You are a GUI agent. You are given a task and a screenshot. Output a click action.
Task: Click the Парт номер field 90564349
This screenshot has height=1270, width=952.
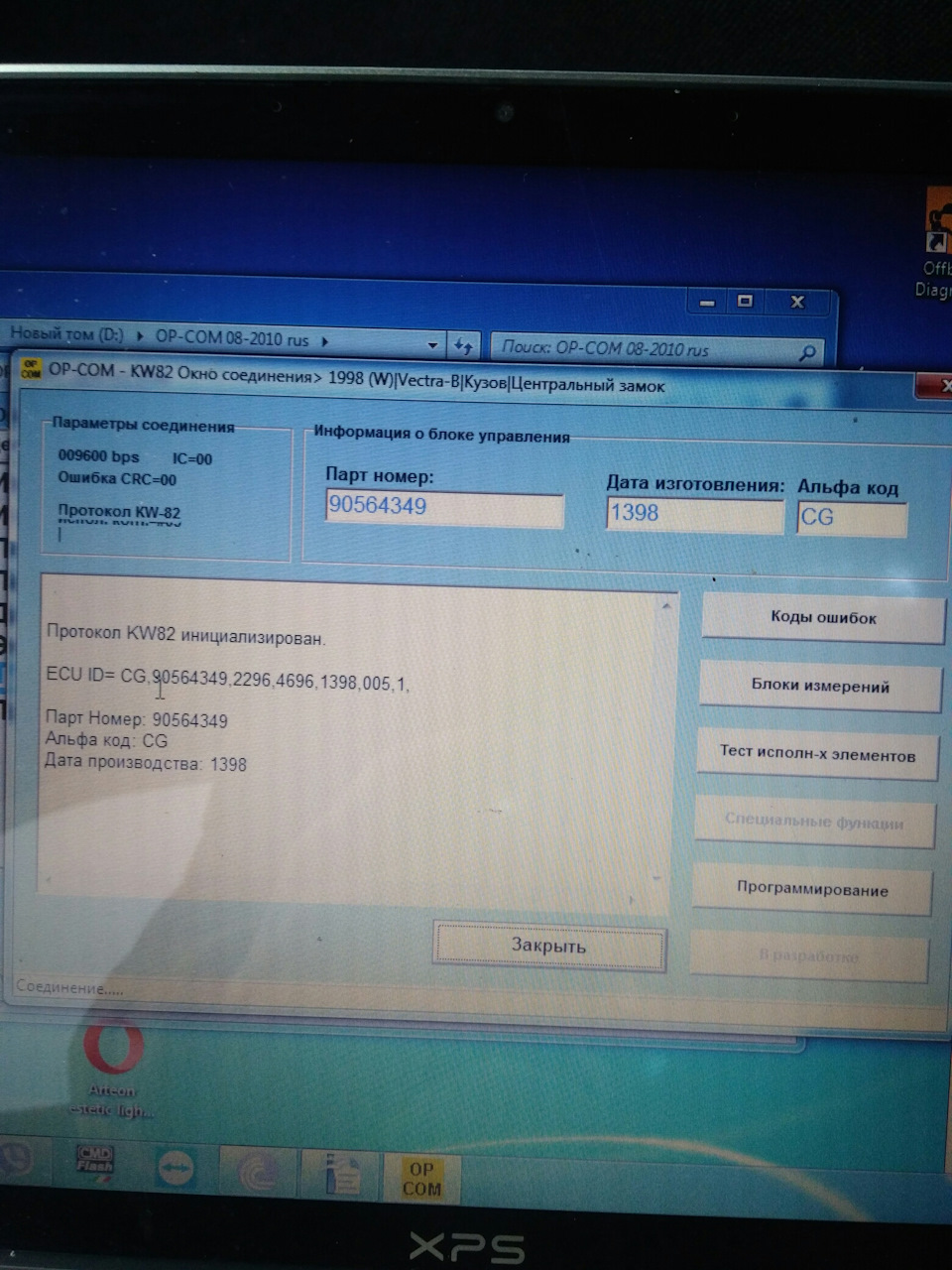pos(444,508)
